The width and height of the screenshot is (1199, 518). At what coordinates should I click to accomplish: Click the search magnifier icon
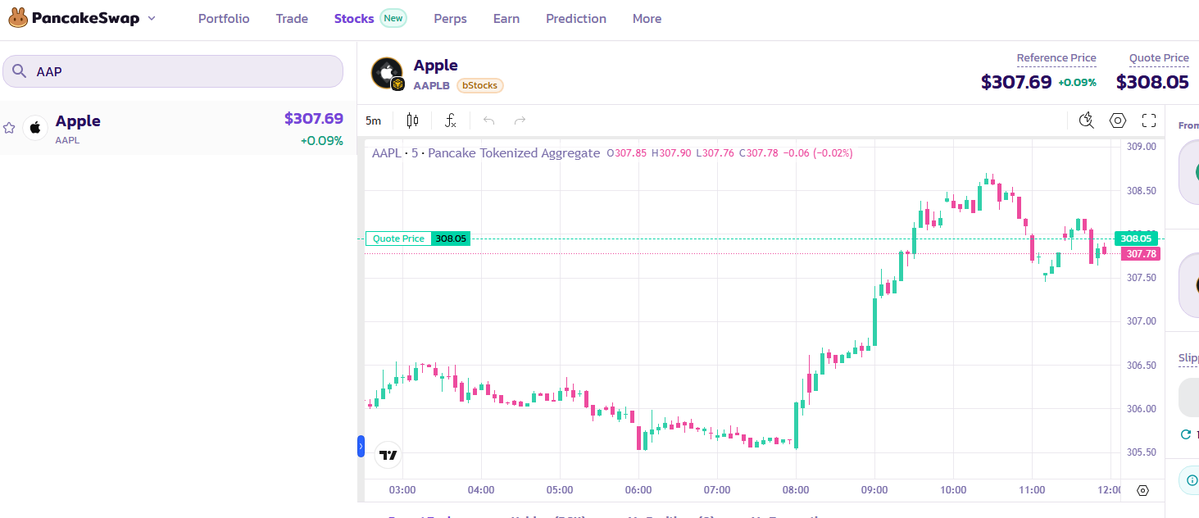[x=19, y=71]
